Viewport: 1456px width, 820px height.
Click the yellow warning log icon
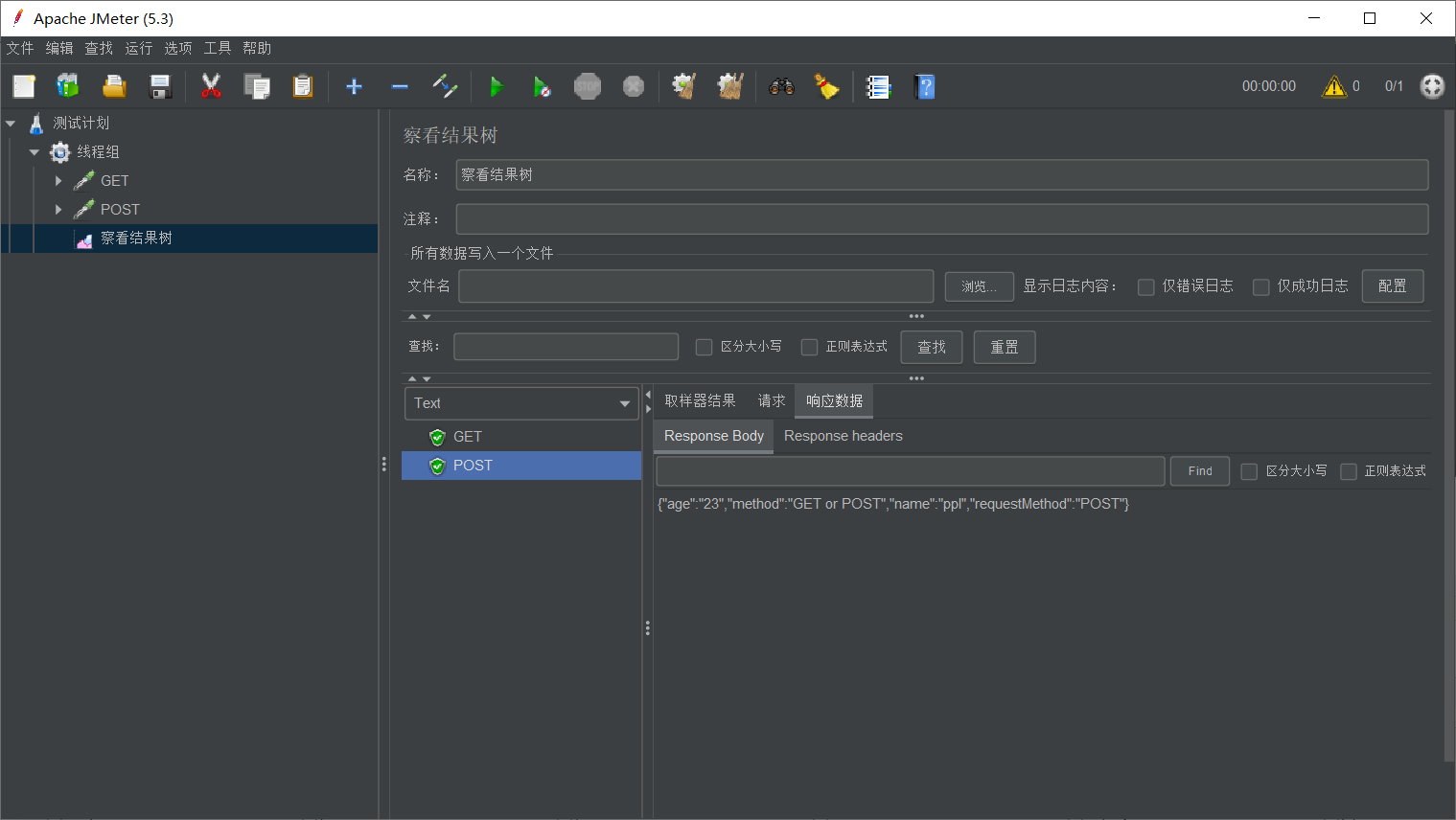[1334, 86]
